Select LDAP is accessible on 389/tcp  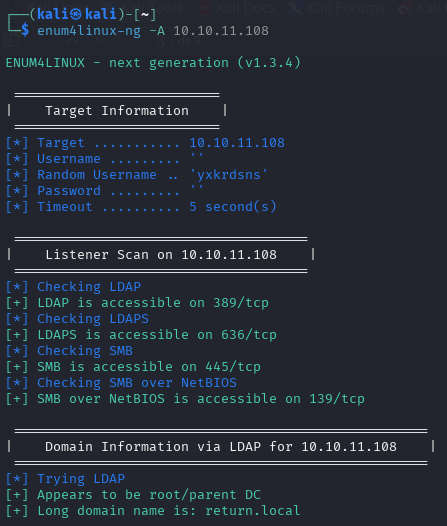137,303
